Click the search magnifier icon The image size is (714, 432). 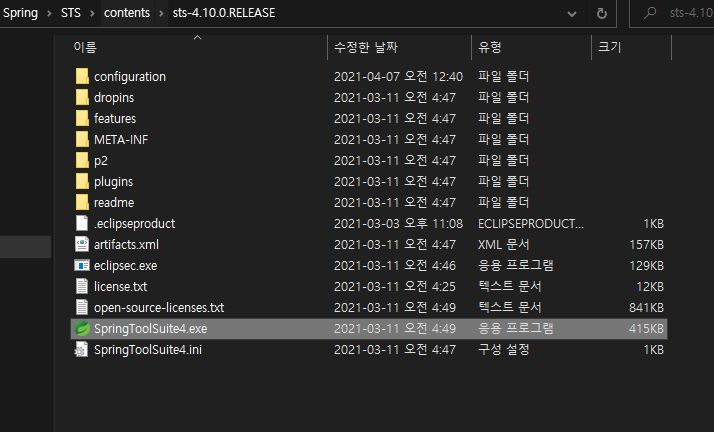point(650,13)
